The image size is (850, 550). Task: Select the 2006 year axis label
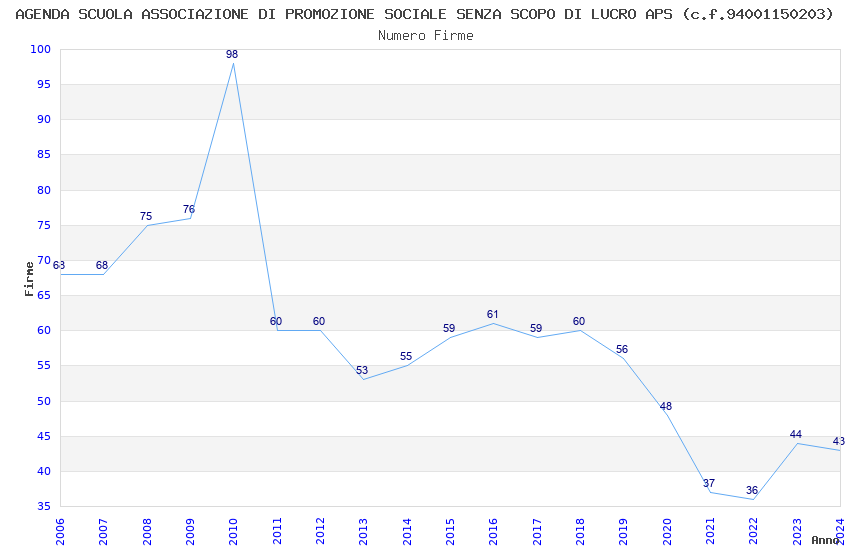tap(60, 531)
